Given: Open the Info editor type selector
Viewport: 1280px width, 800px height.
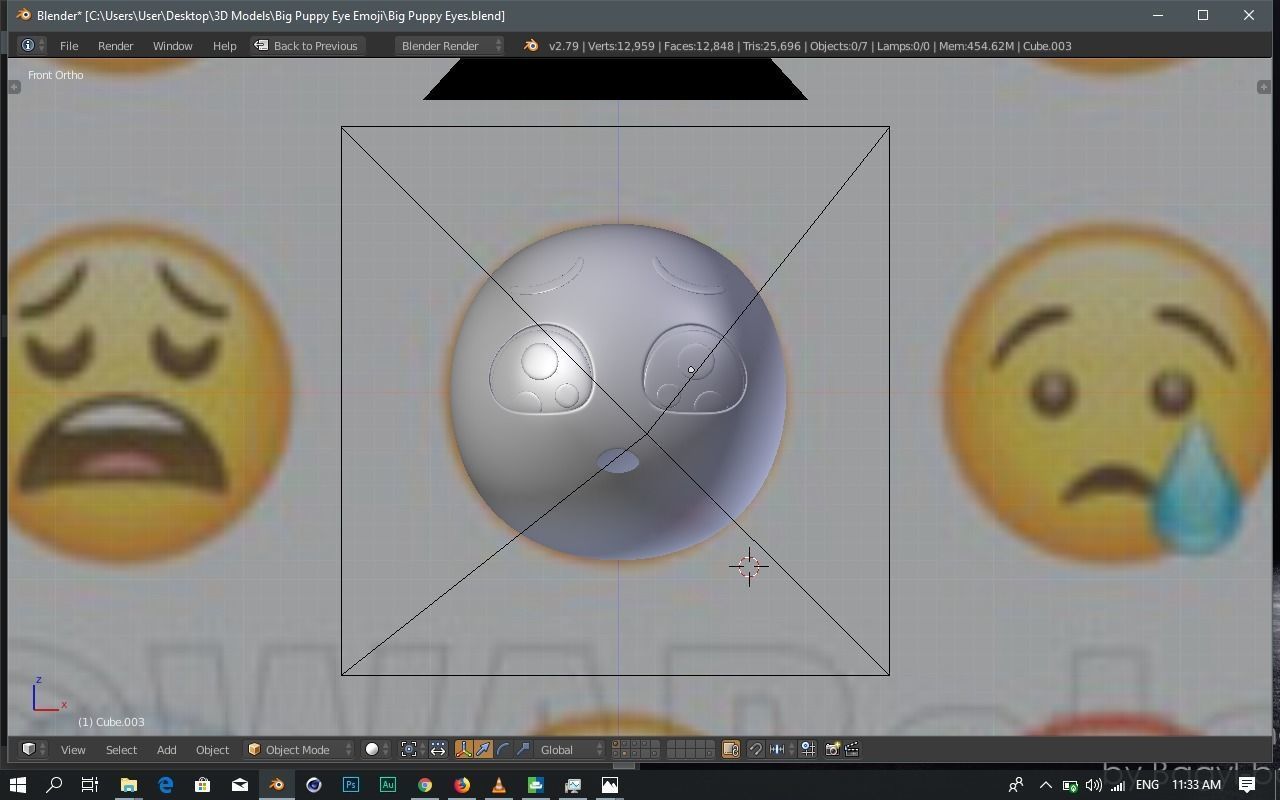Looking at the screenshot, I should coord(33,46).
